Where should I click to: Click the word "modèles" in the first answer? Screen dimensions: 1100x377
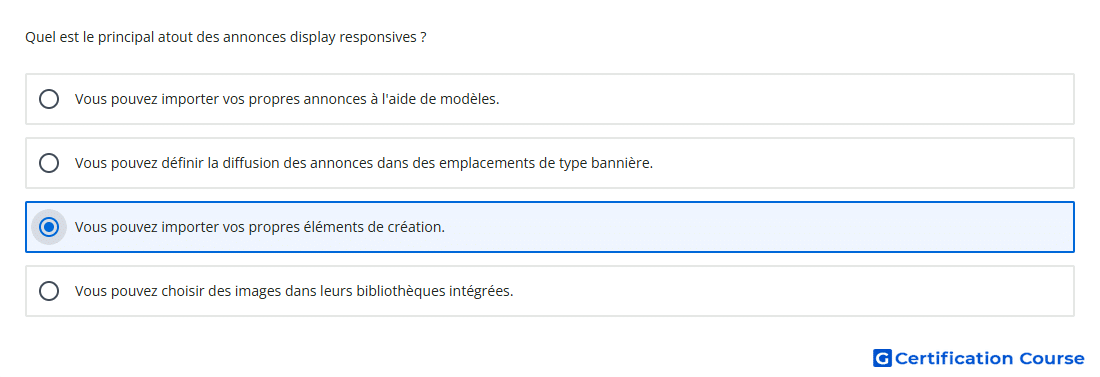point(469,99)
